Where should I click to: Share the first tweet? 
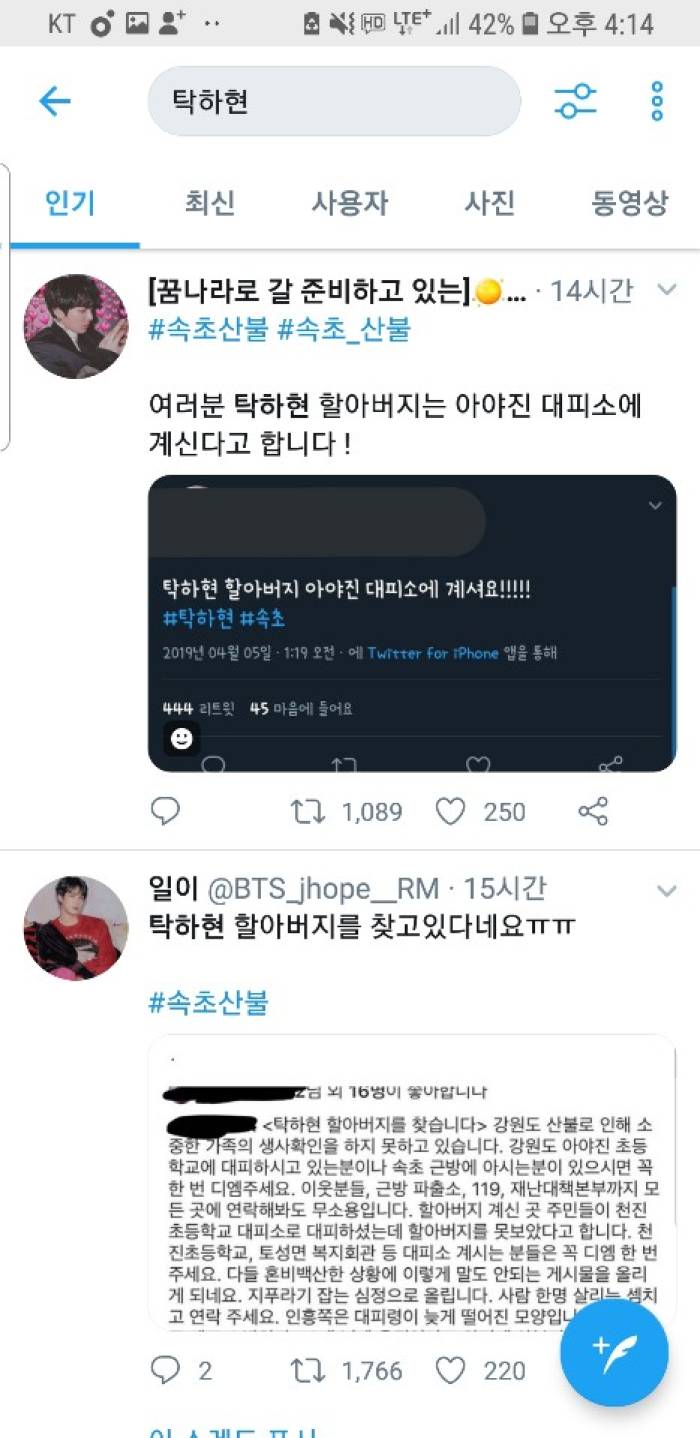[594, 811]
